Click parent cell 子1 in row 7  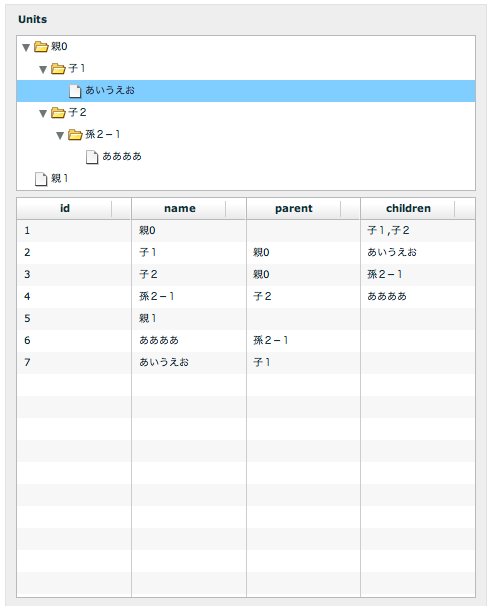point(303,363)
